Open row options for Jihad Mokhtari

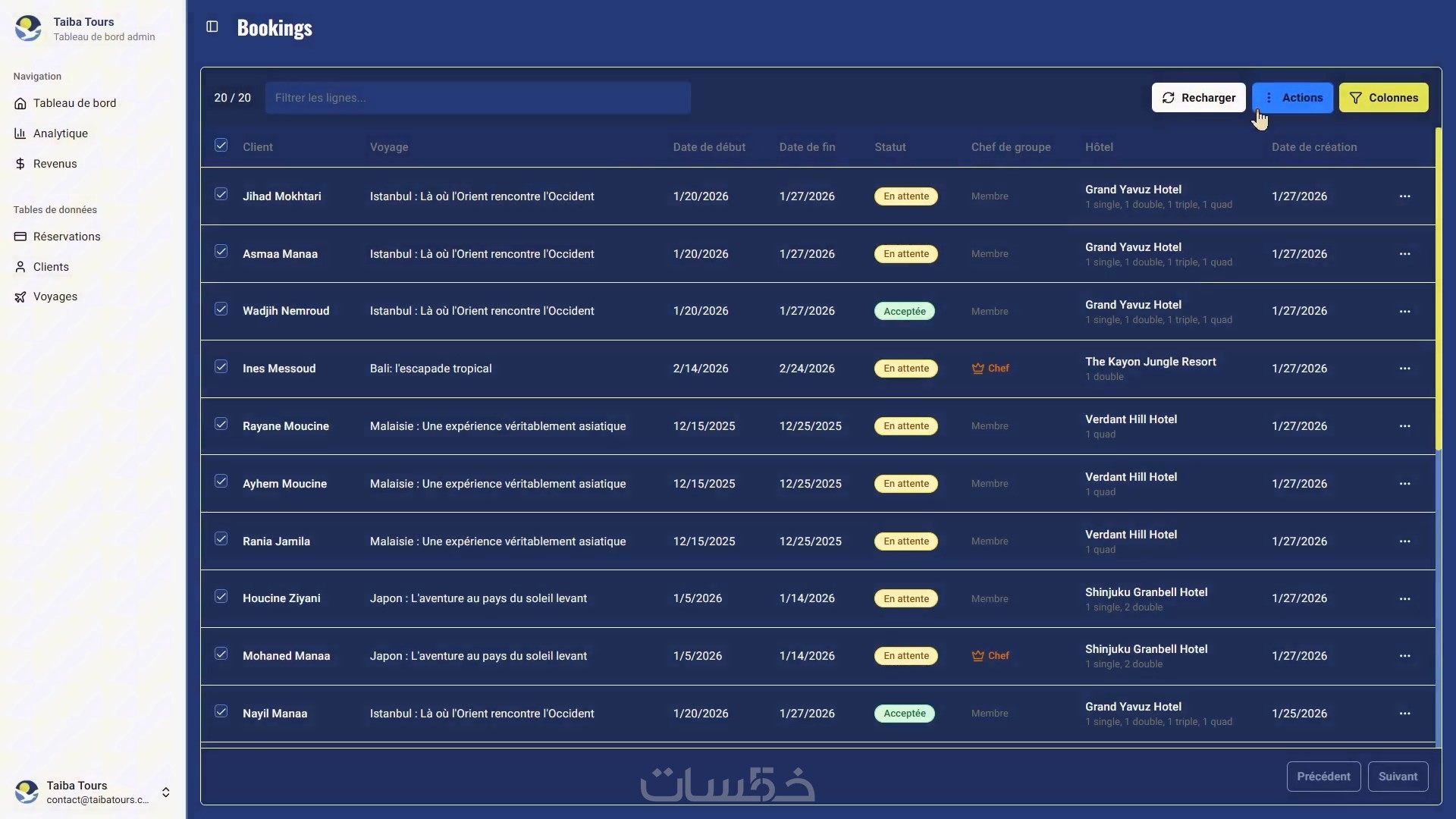point(1404,196)
